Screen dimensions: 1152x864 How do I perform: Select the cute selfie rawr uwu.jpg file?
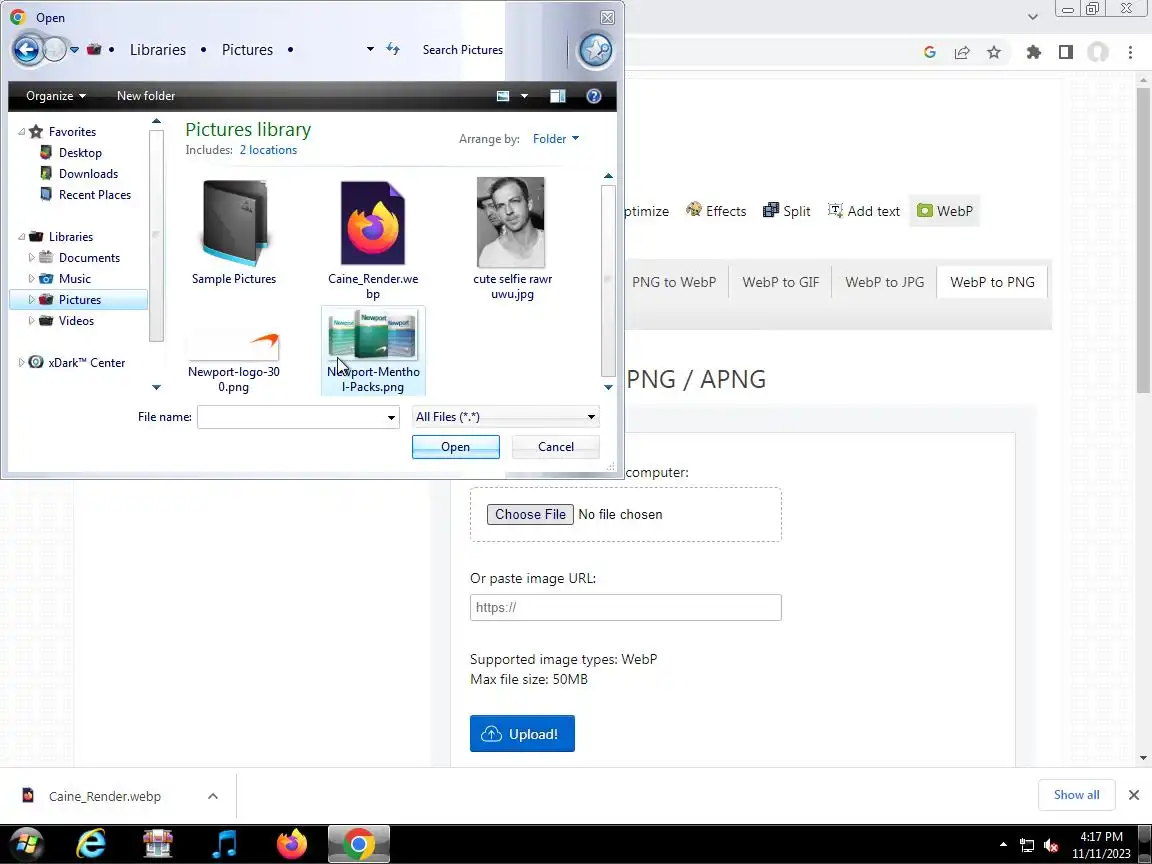[512, 239]
